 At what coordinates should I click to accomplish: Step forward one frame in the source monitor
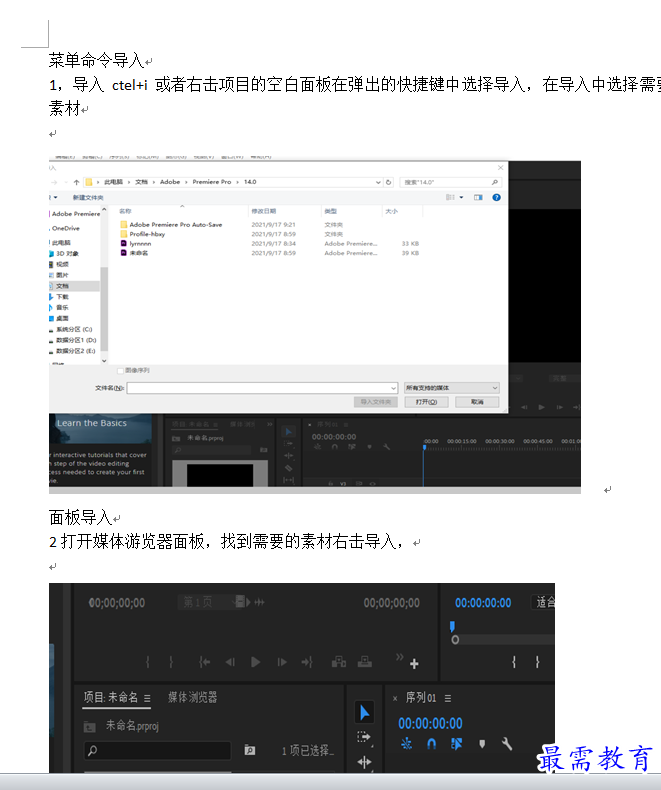click(282, 662)
